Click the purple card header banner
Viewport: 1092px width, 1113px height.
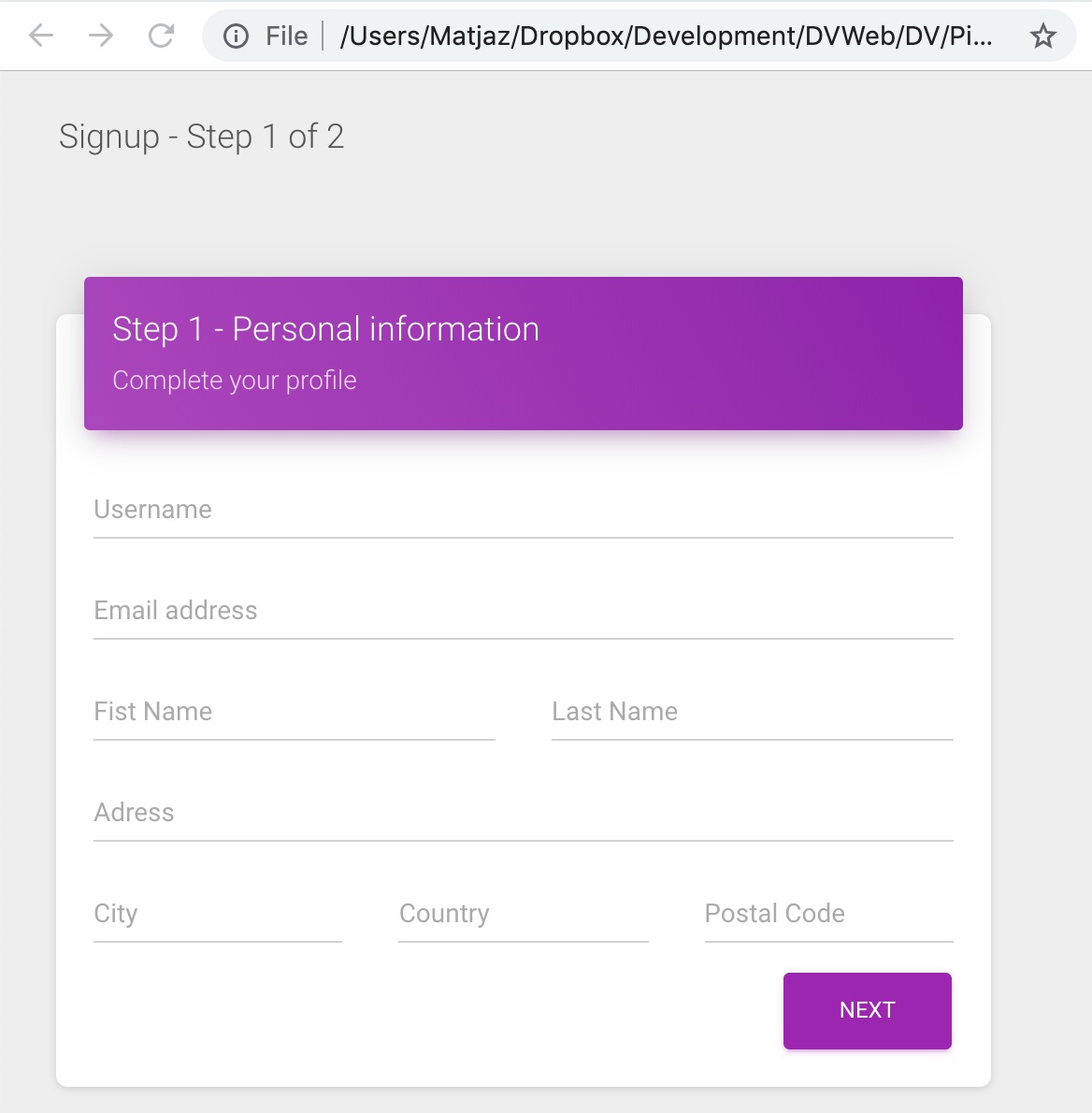click(x=523, y=354)
